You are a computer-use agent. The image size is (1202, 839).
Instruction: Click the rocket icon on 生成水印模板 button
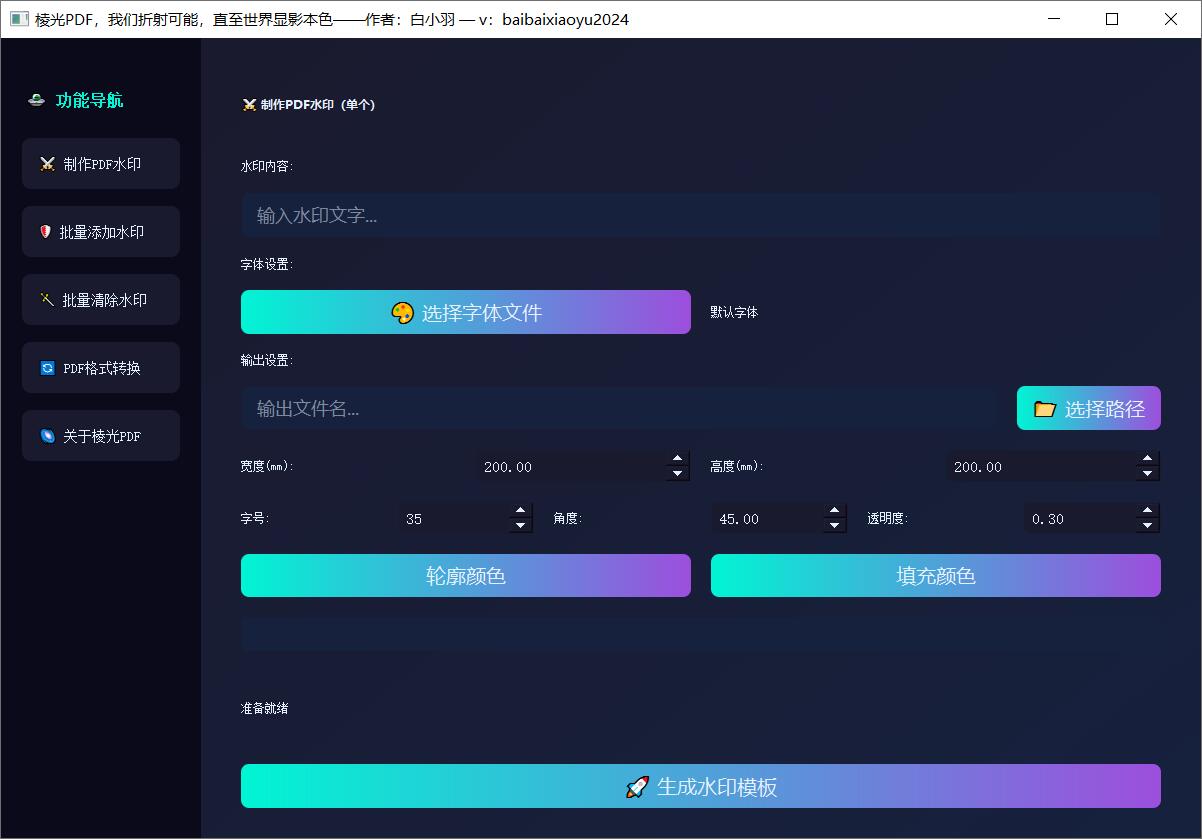(x=635, y=786)
